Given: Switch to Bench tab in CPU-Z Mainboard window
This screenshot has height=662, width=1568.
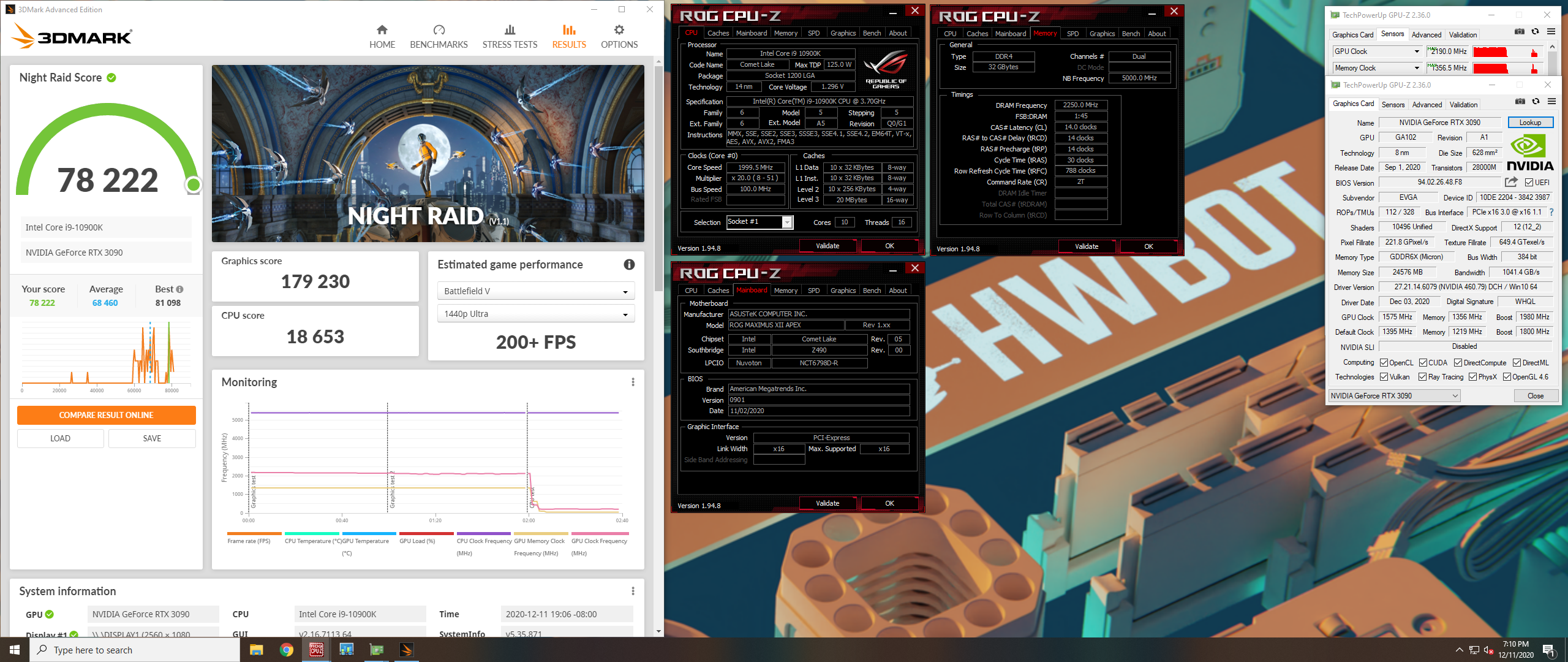Looking at the screenshot, I should (872, 291).
